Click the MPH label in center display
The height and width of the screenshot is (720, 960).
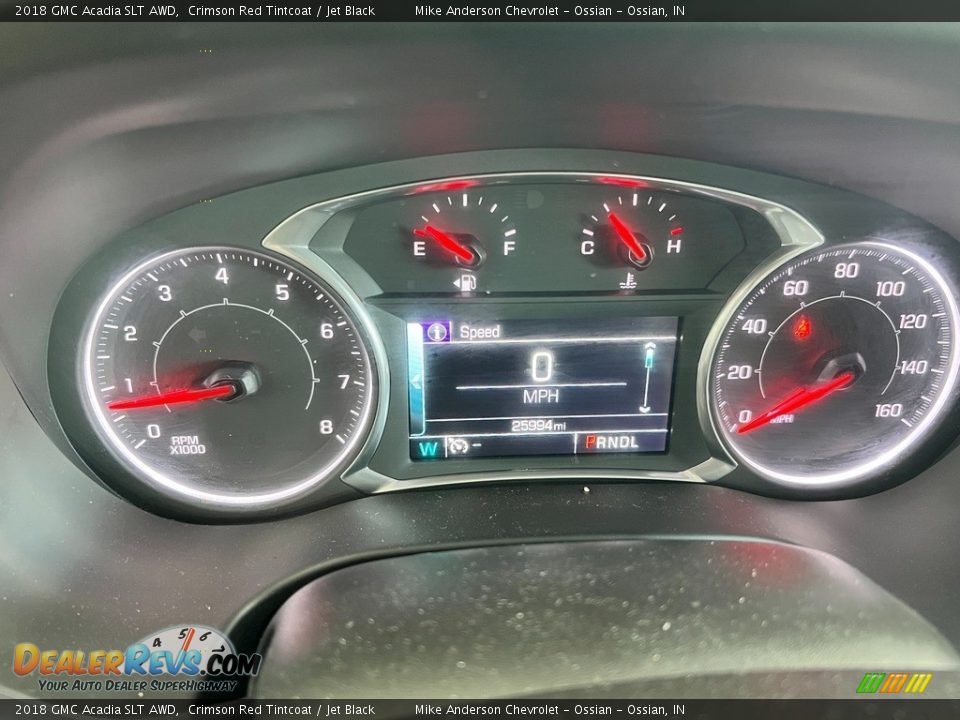coord(541,397)
